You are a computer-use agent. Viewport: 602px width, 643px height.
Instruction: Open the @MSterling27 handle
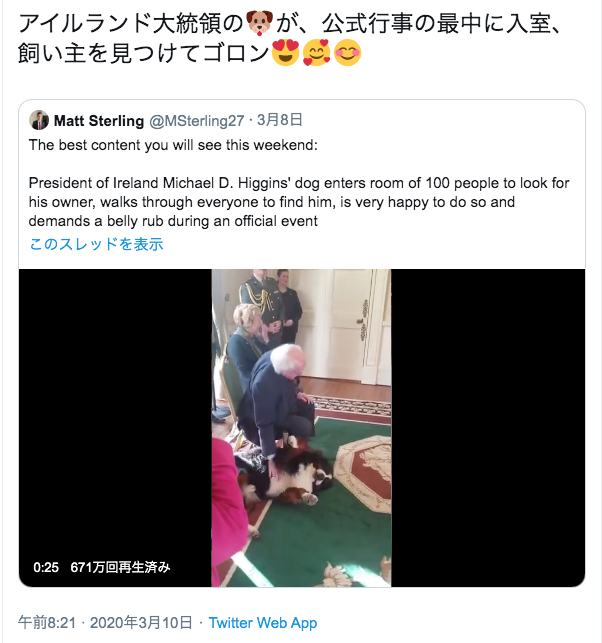click(196, 121)
